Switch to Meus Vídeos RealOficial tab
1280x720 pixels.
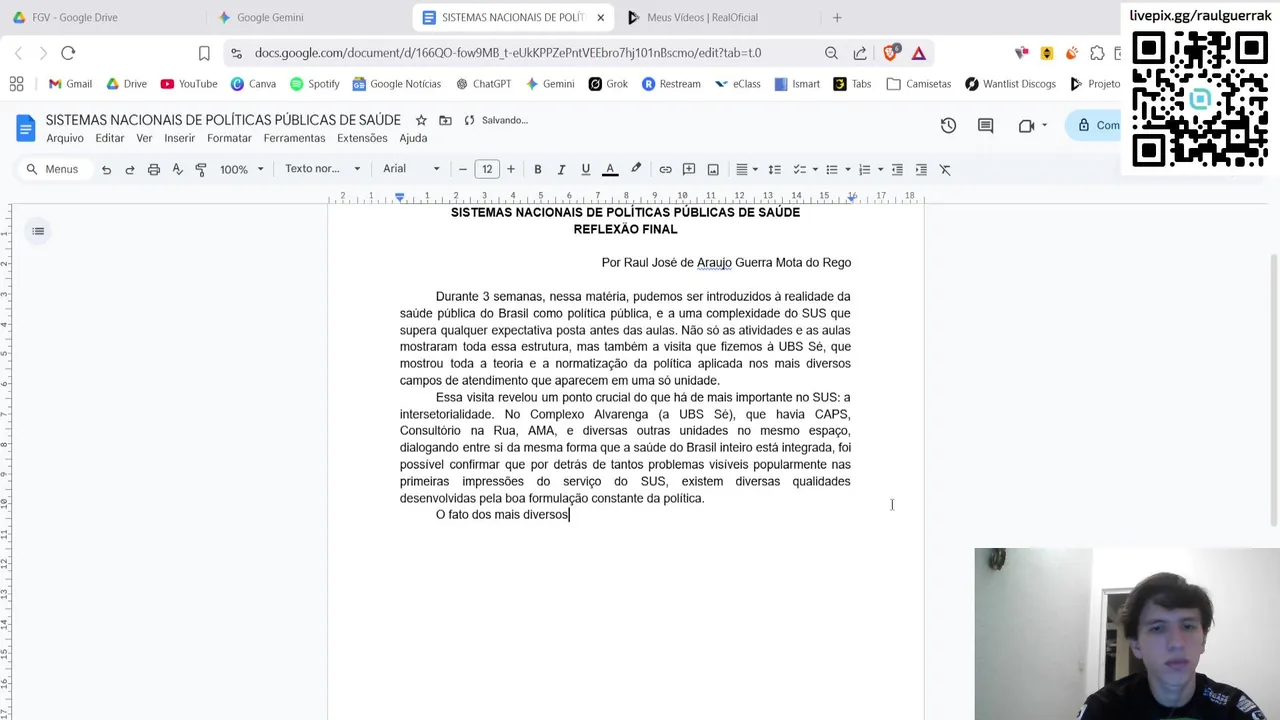coord(702,17)
